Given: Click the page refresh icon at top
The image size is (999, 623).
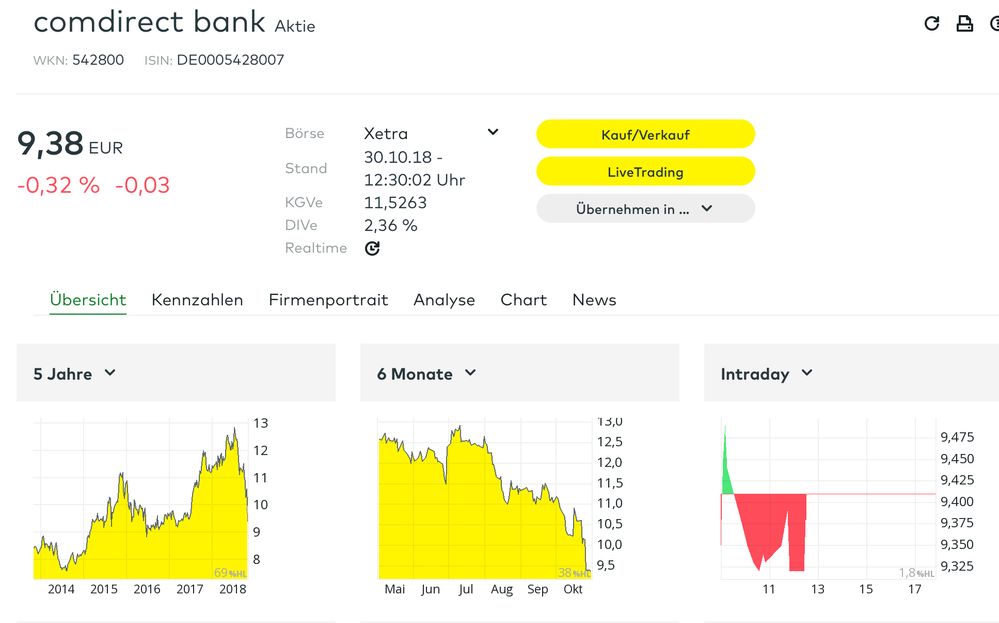Looking at the screenshot, I should (x=932, y=23).
